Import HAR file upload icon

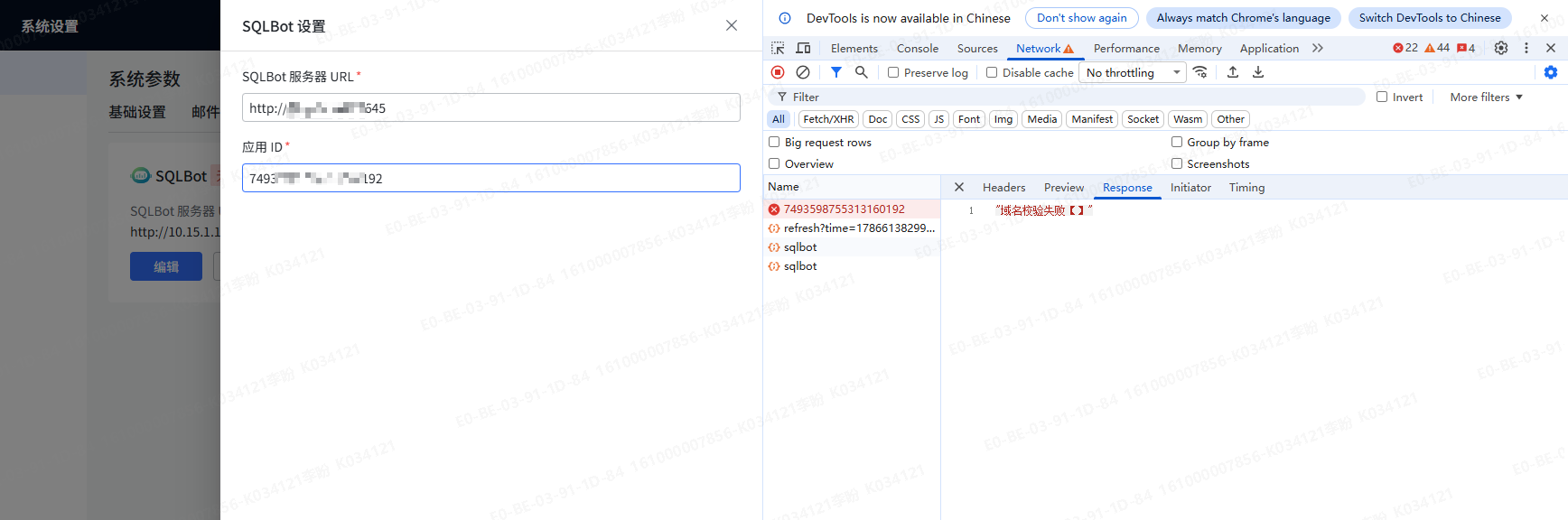[1233, 72]
